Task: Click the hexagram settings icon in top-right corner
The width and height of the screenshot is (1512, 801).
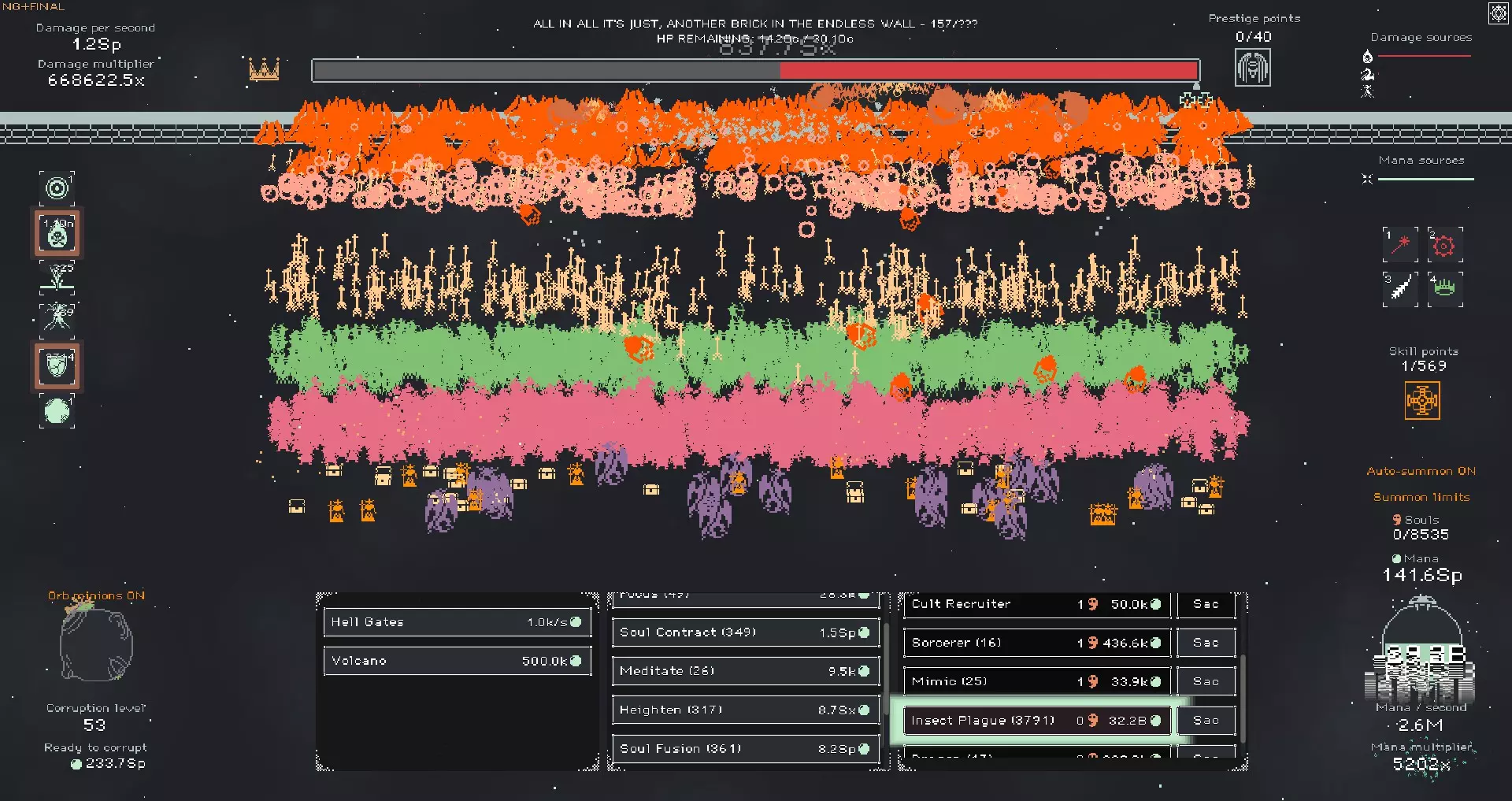Action: [x=1497, y=13]
